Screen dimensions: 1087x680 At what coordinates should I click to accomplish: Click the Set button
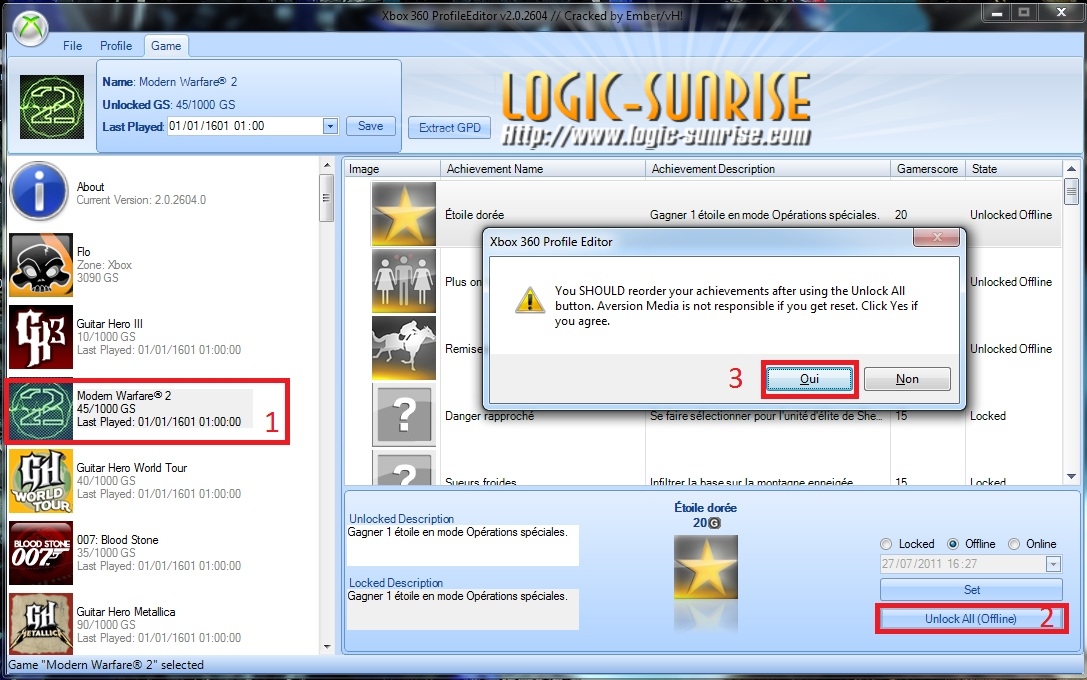[971, 590]
